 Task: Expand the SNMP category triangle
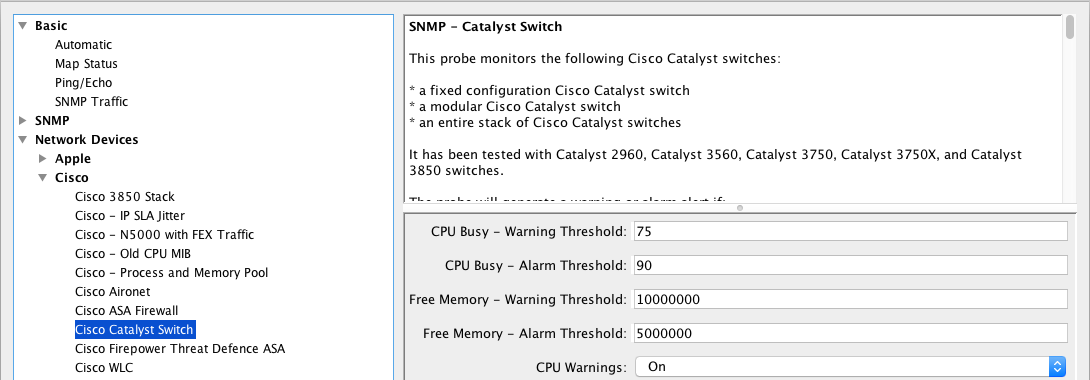(x=22, y=120)
